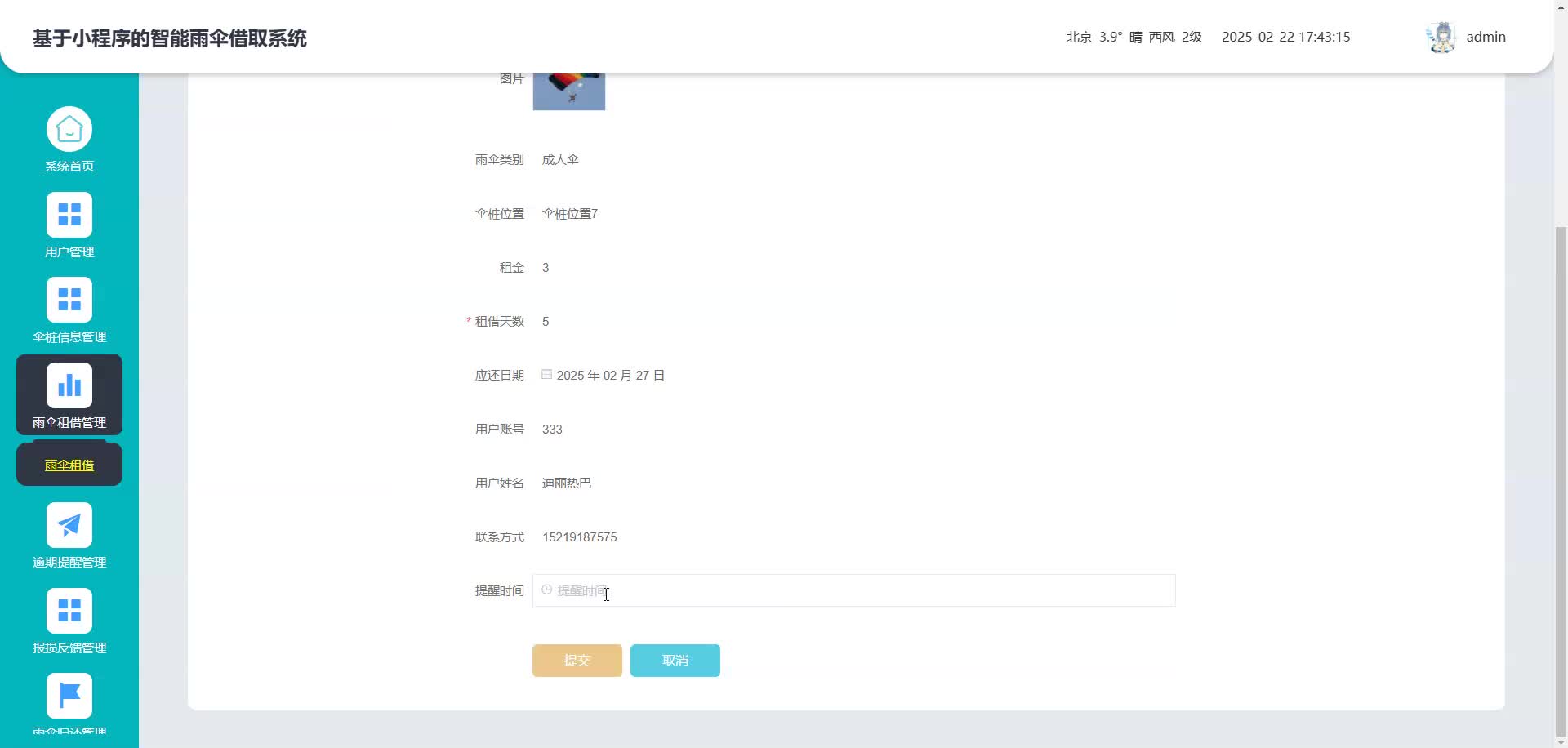
Task: Open the calendar icon beside 应还日期
Action: 546,374
